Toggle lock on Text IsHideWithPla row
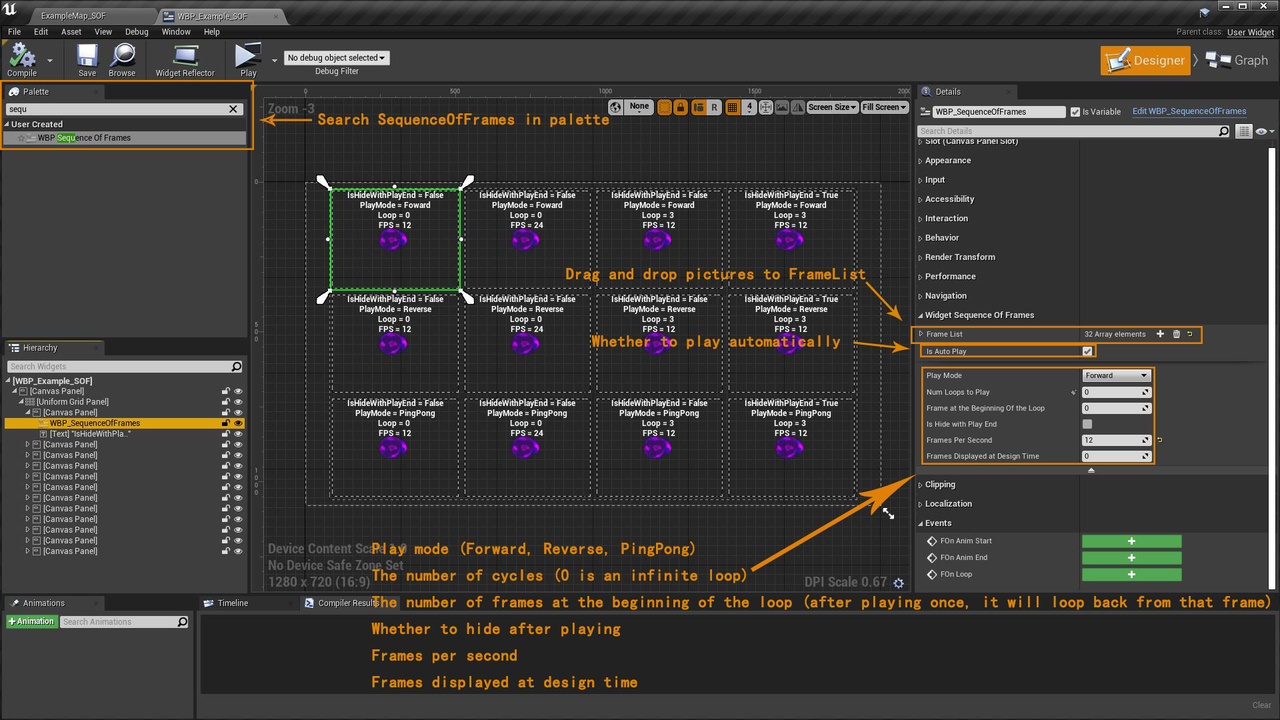 tap(226, 434)
